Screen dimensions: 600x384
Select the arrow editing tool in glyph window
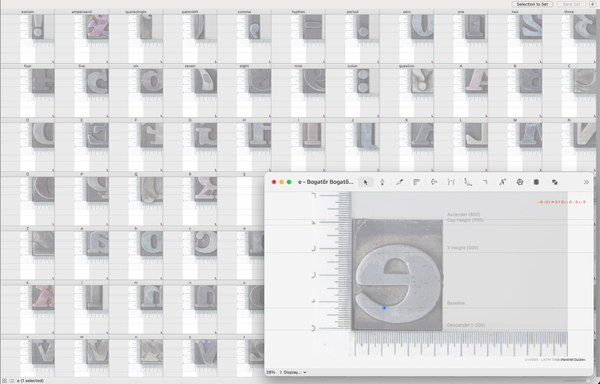[365, 182]
